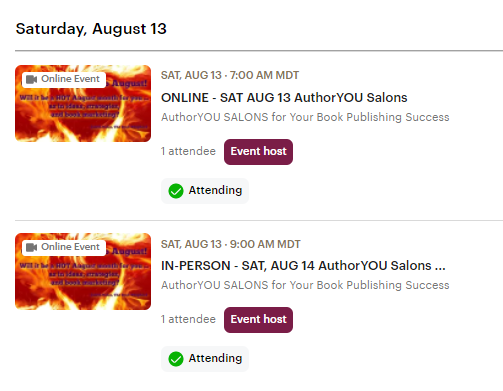Click the Saturday, August 13 heading
Image resolution: width=503 pixels, height=391 pixels.
91,29
